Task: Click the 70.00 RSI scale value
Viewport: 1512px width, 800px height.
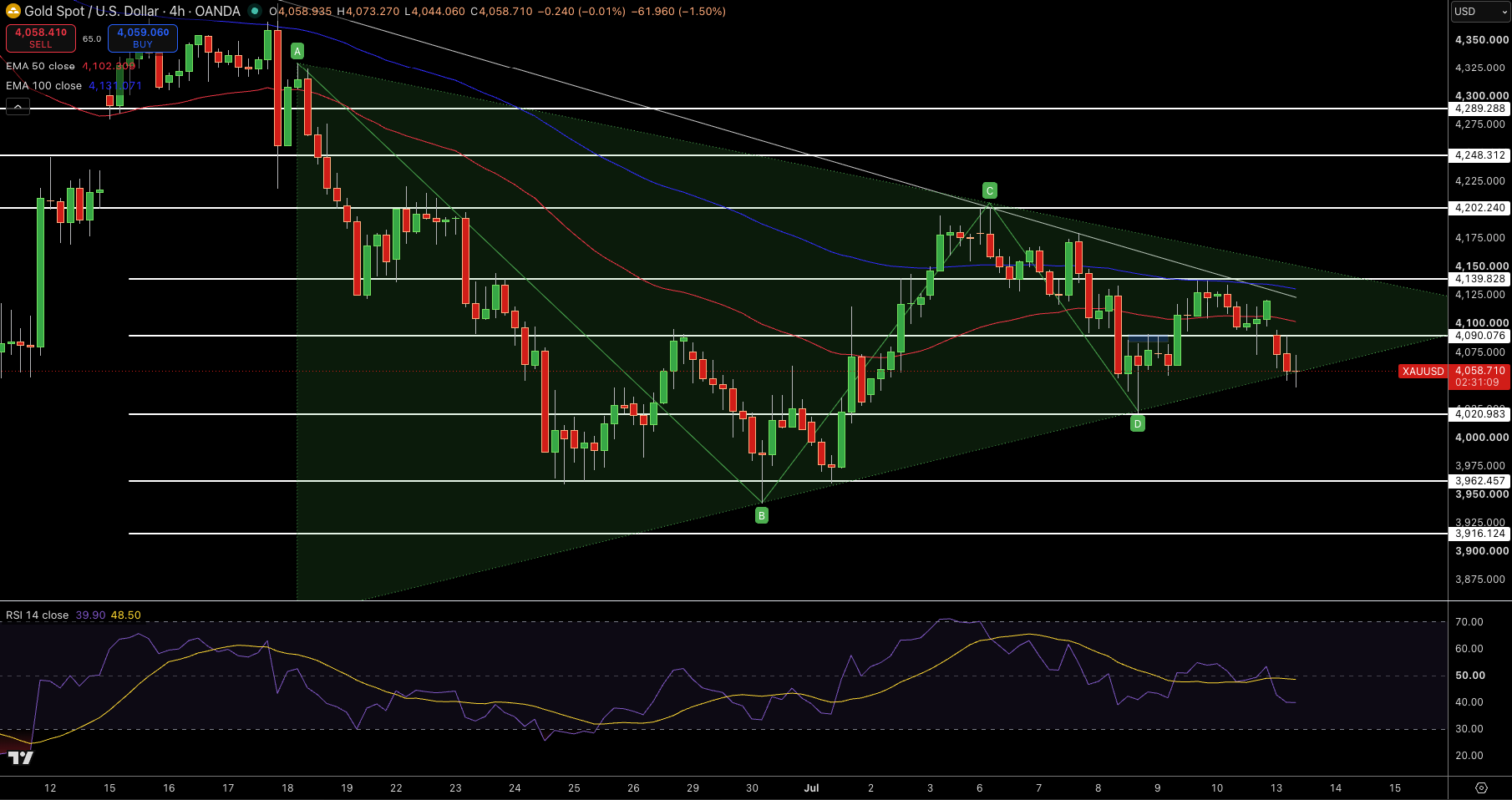Action: coord(1469,622)
